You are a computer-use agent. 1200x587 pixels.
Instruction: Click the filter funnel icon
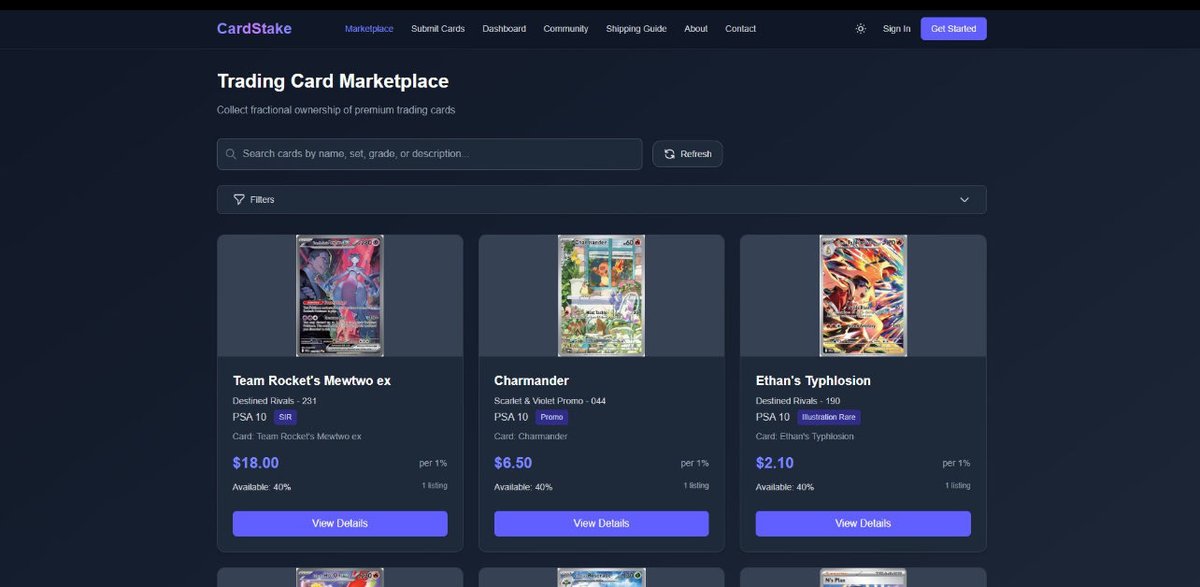[239, 199]
